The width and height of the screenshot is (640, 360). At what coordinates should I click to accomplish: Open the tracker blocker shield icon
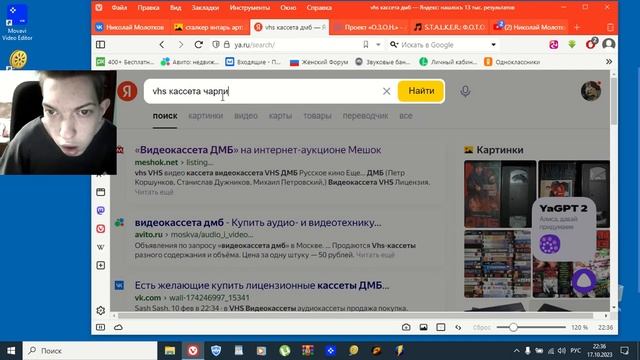216,44
